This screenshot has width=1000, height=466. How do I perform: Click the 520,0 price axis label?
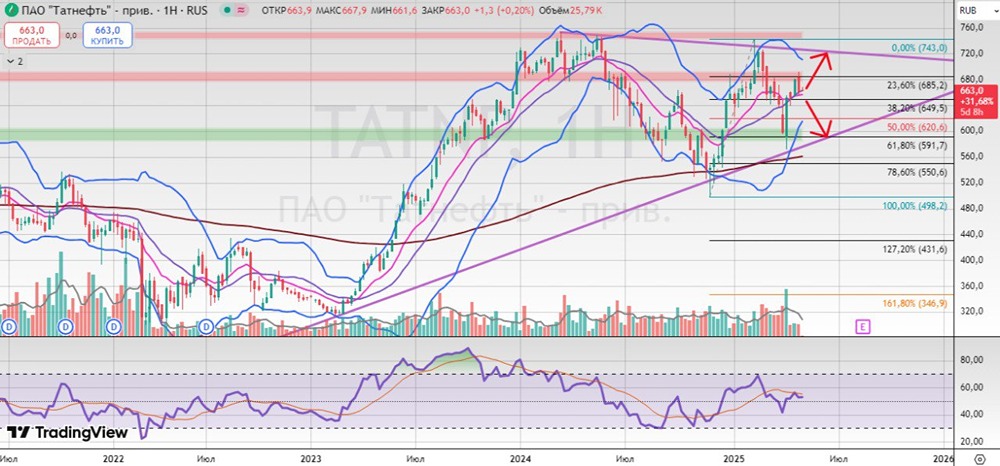[972, 182]
